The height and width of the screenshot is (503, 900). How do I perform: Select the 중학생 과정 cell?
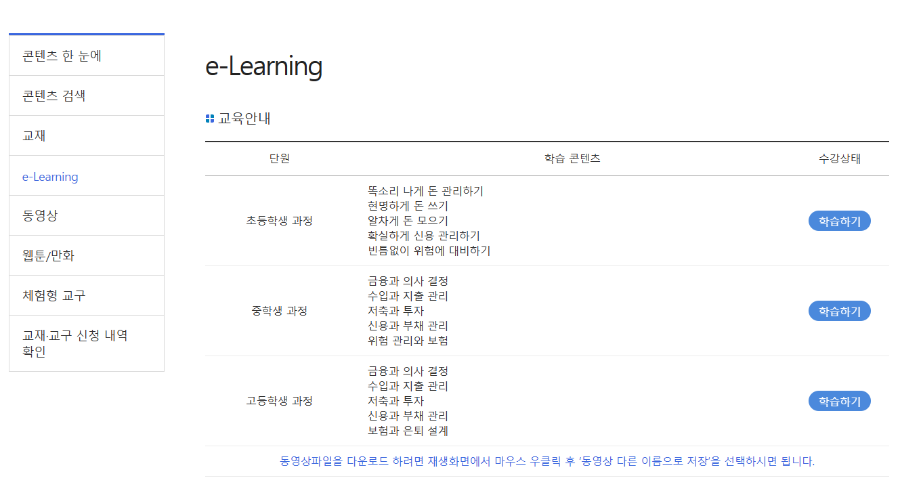click(x=280, y=311)
